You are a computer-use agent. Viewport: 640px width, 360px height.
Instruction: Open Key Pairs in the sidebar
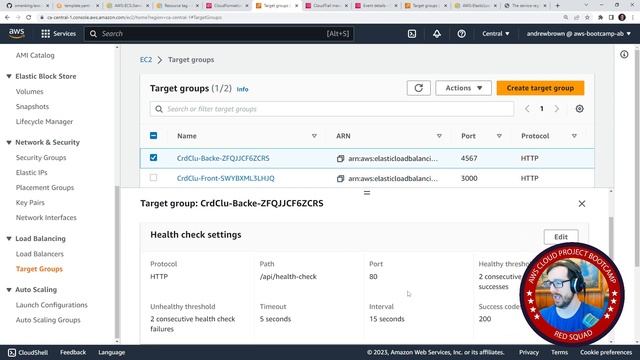[x=30, y=202]
